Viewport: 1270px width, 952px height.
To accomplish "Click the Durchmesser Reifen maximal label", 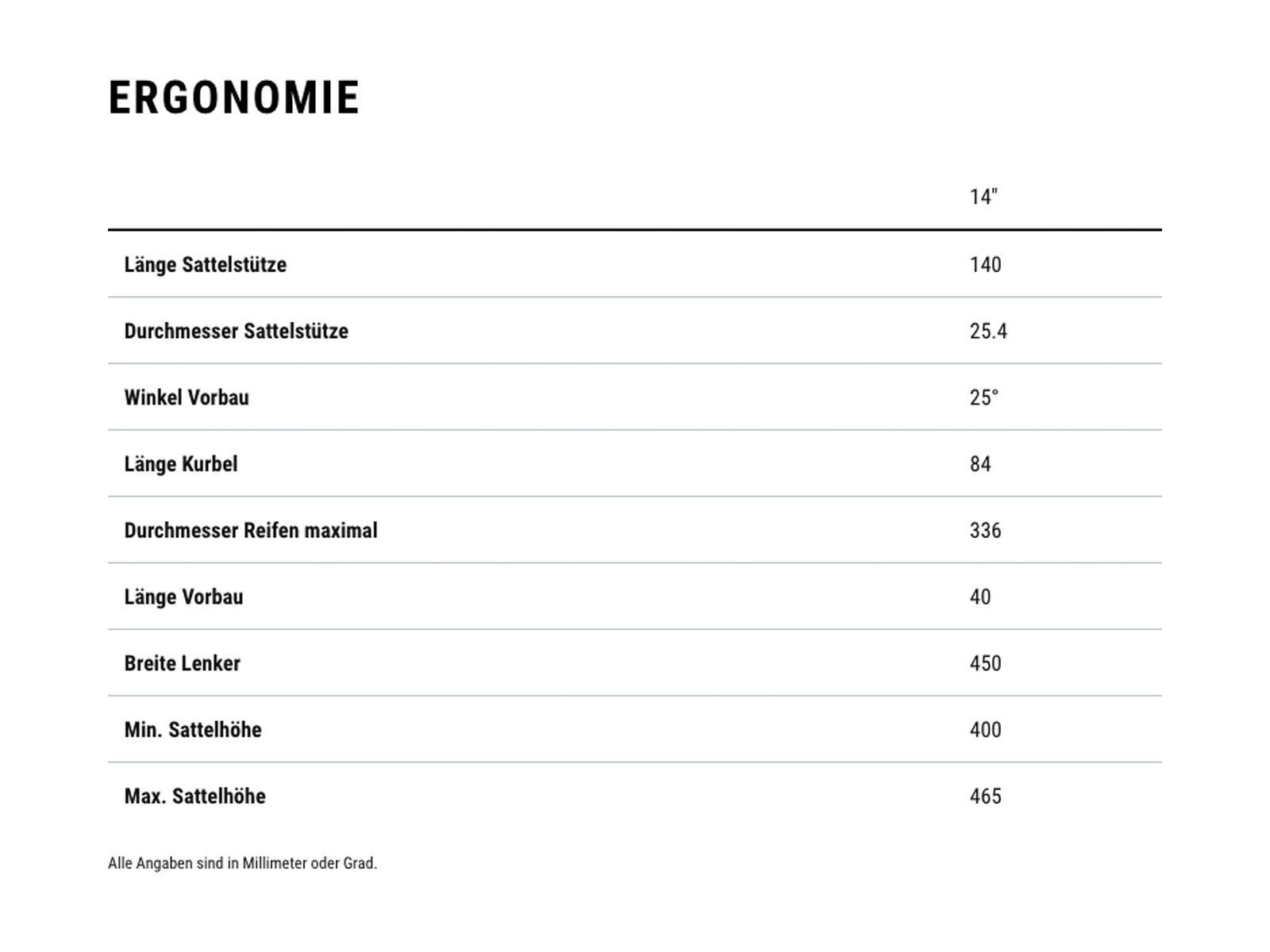I will click(251, 531).
